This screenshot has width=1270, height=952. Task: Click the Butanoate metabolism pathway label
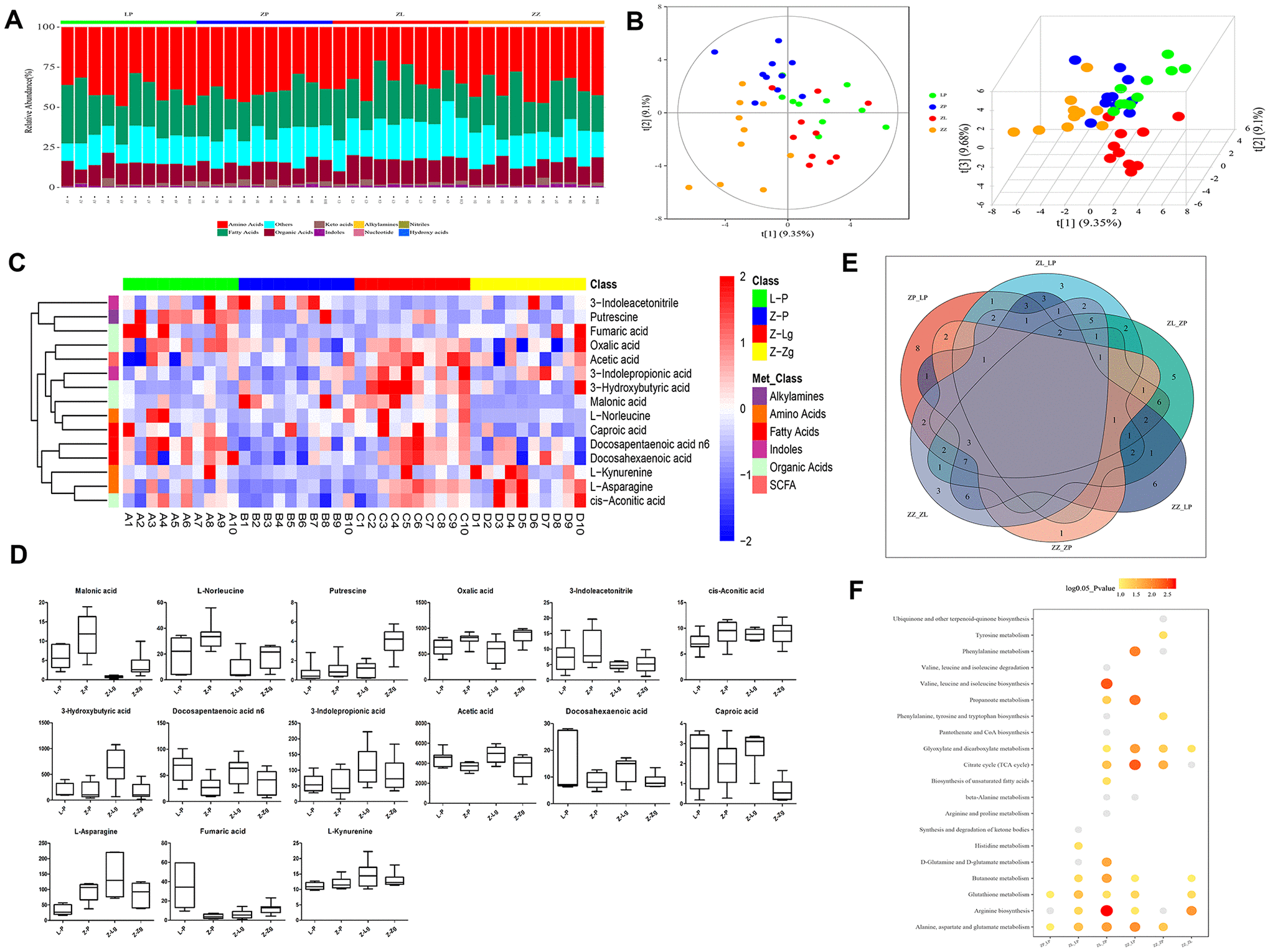coord(1000,879)
